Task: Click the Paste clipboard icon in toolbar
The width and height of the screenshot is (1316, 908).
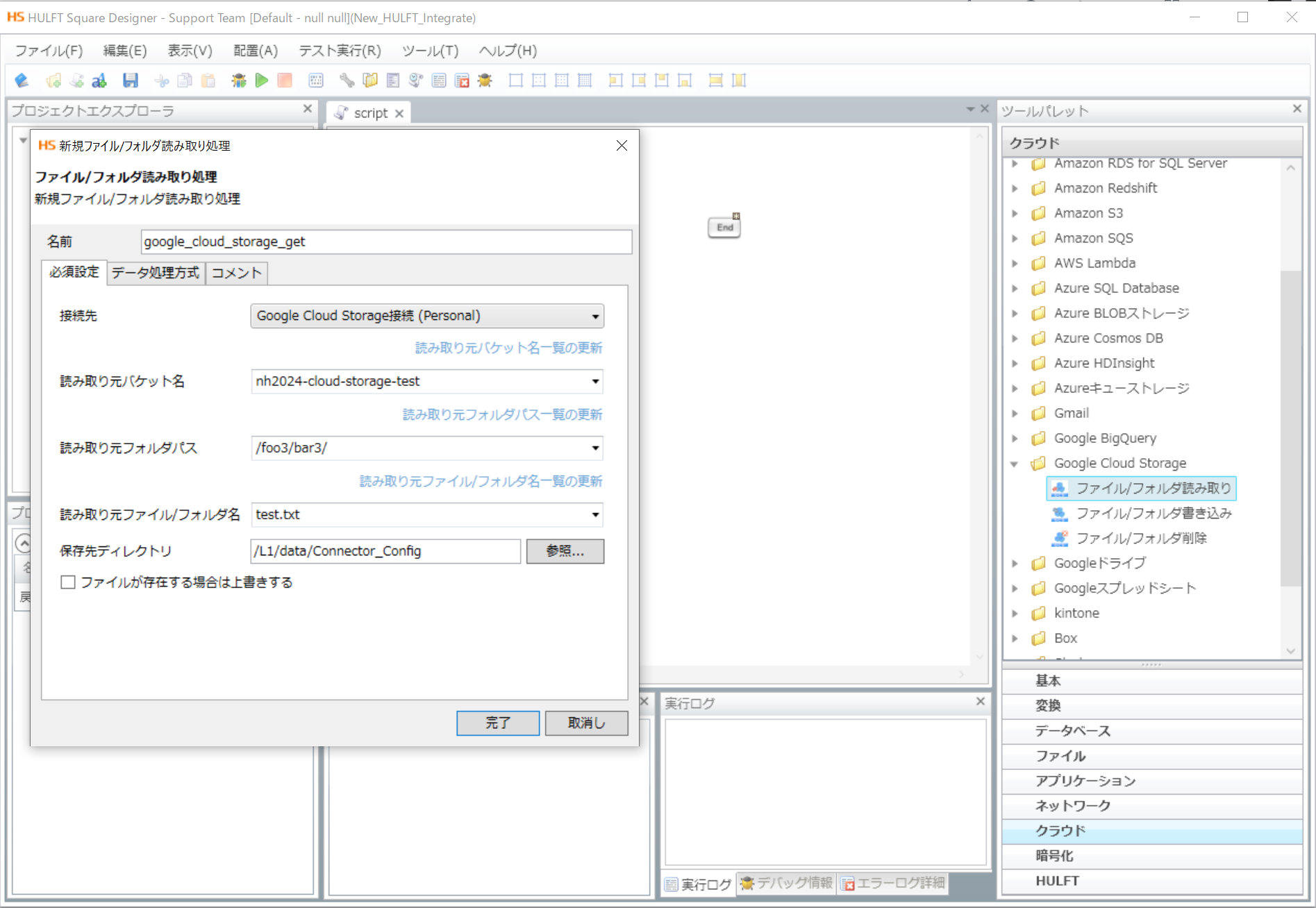Action: (x=208, y=81)
